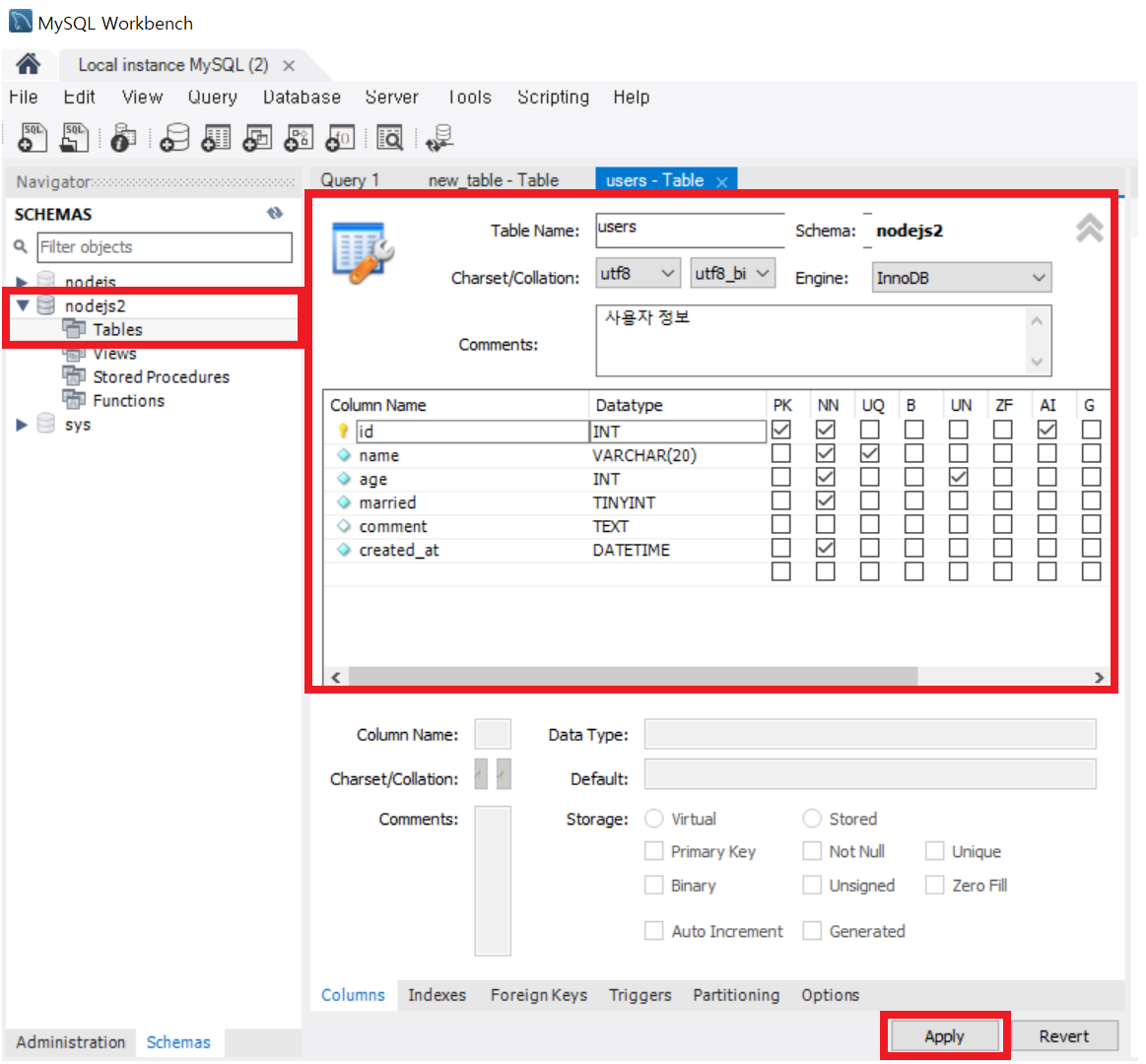The width and height of the screenshot is (1146, 1064).
Task: Close the users - Table tab
Action: 722,182
